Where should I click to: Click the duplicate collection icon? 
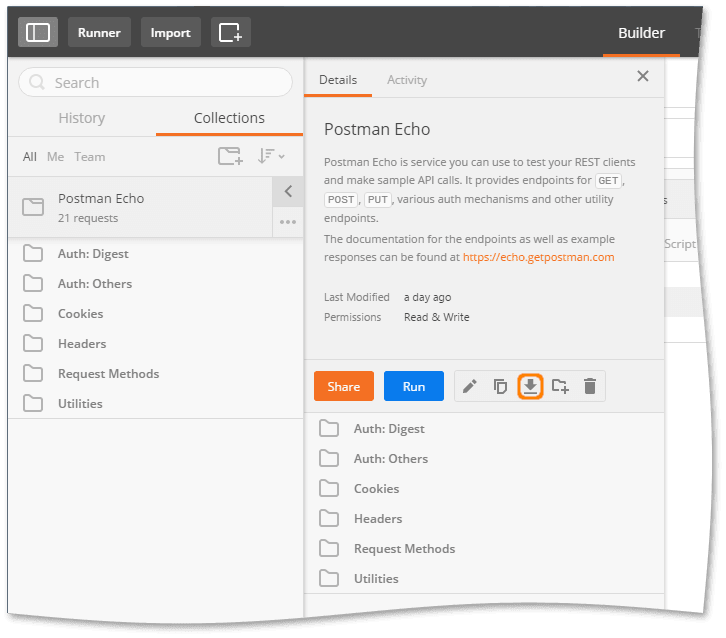tap(500, 386)
